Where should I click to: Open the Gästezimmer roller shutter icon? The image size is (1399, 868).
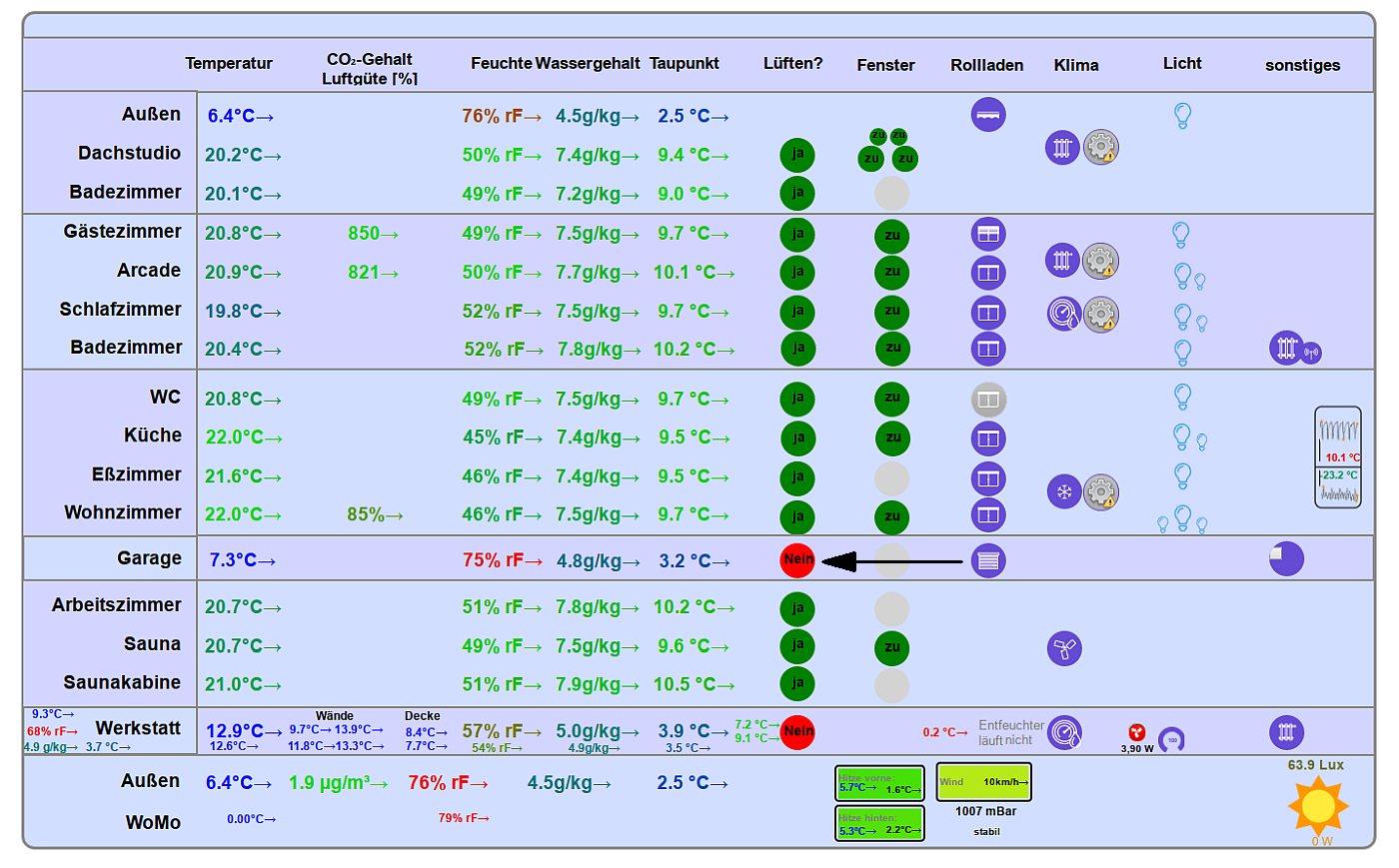click(x=988, y=235)
